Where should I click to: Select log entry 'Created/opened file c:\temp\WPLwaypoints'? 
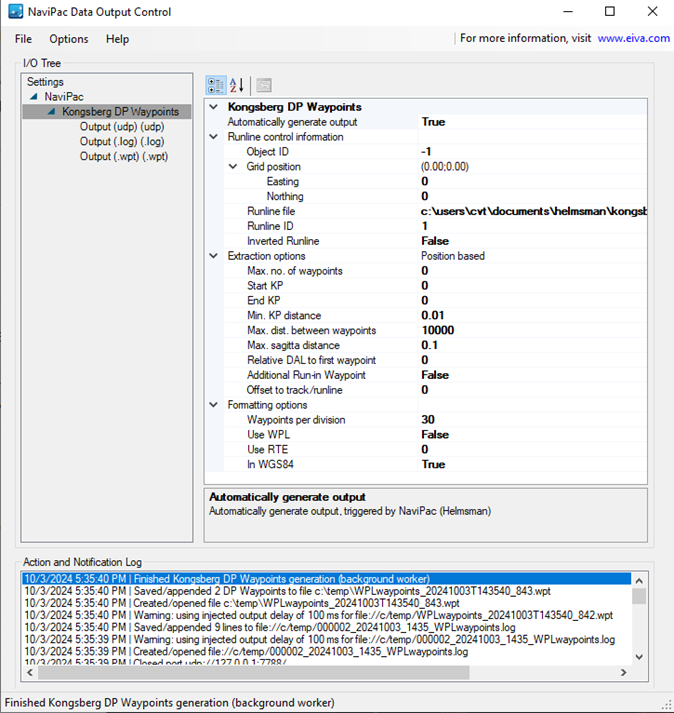click(x=327, y=603)
